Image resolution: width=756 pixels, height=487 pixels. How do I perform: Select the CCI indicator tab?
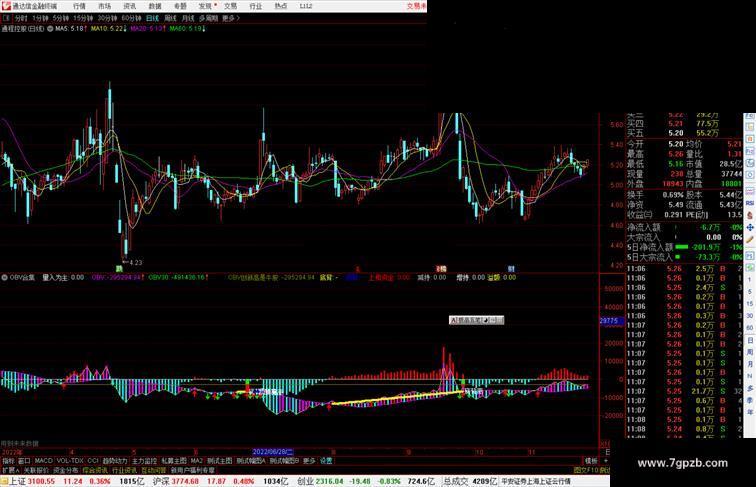(x=93, y=461)
